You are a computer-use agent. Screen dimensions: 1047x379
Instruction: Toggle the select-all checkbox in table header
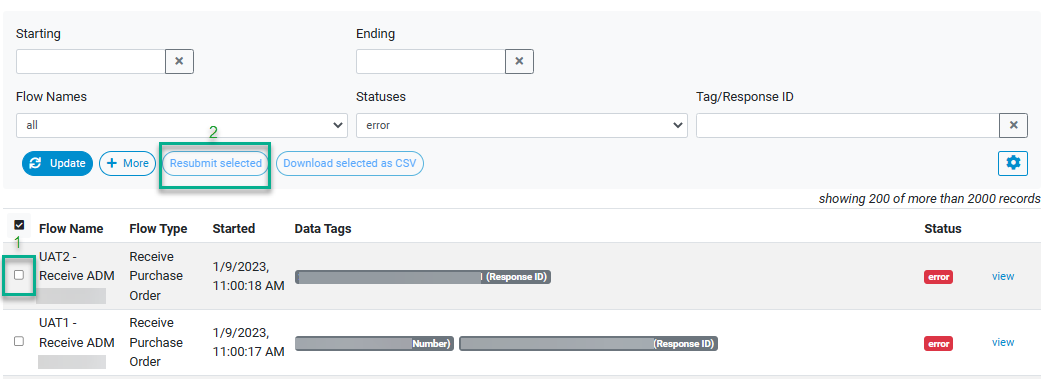[x=19, y=225]
